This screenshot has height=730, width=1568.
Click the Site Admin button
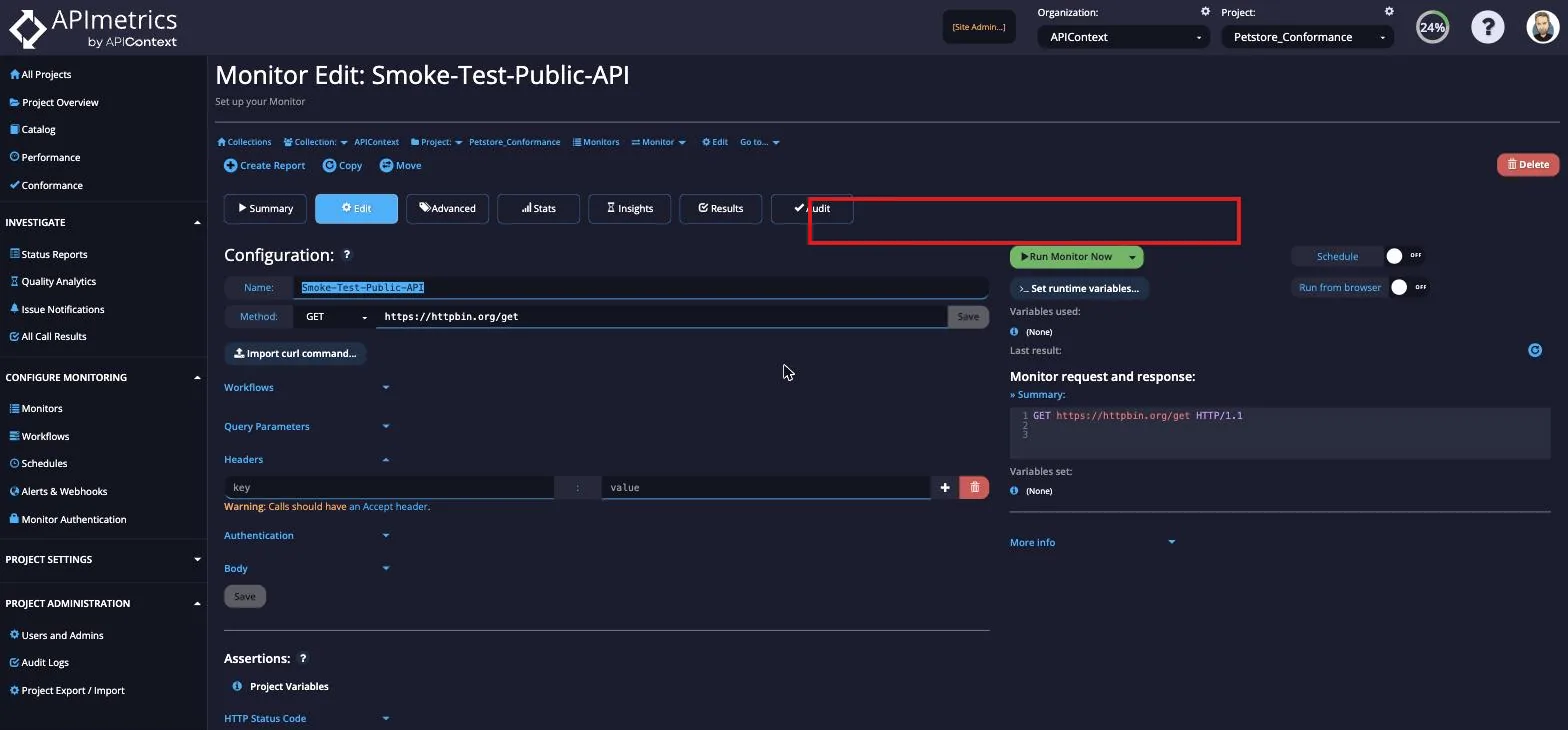click(979, 27)
